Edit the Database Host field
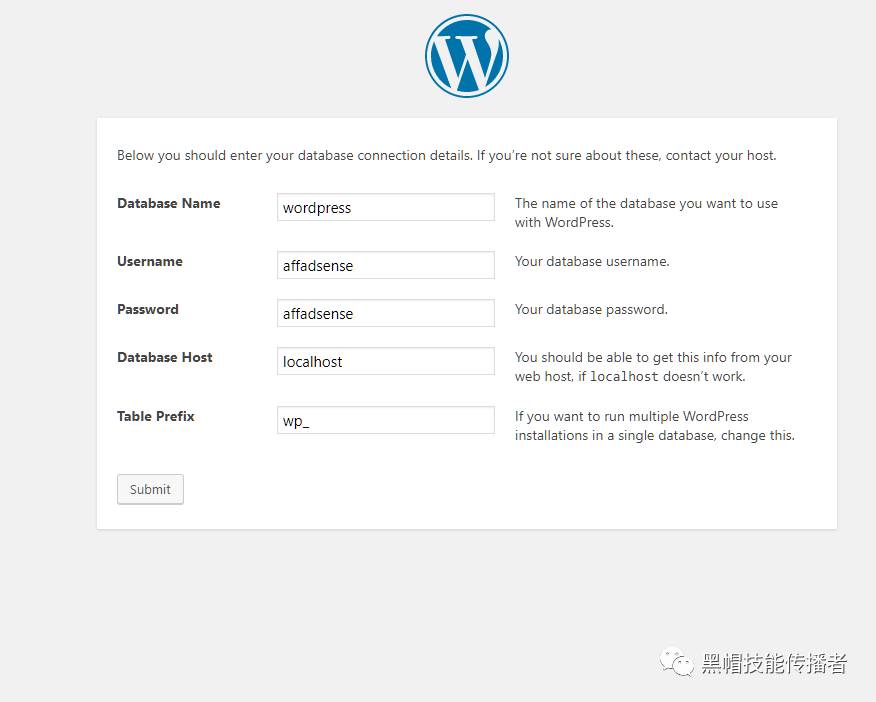 [385, 361]
